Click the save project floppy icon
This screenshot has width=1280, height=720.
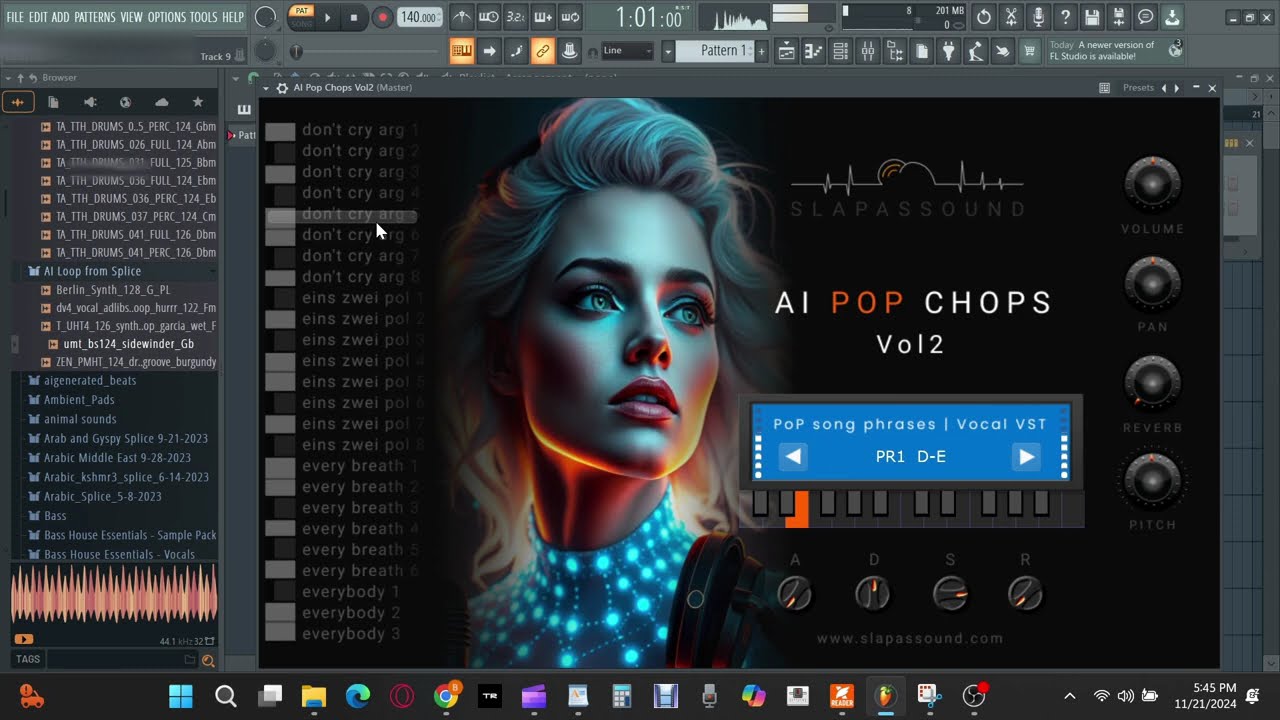coord(1092,17)
